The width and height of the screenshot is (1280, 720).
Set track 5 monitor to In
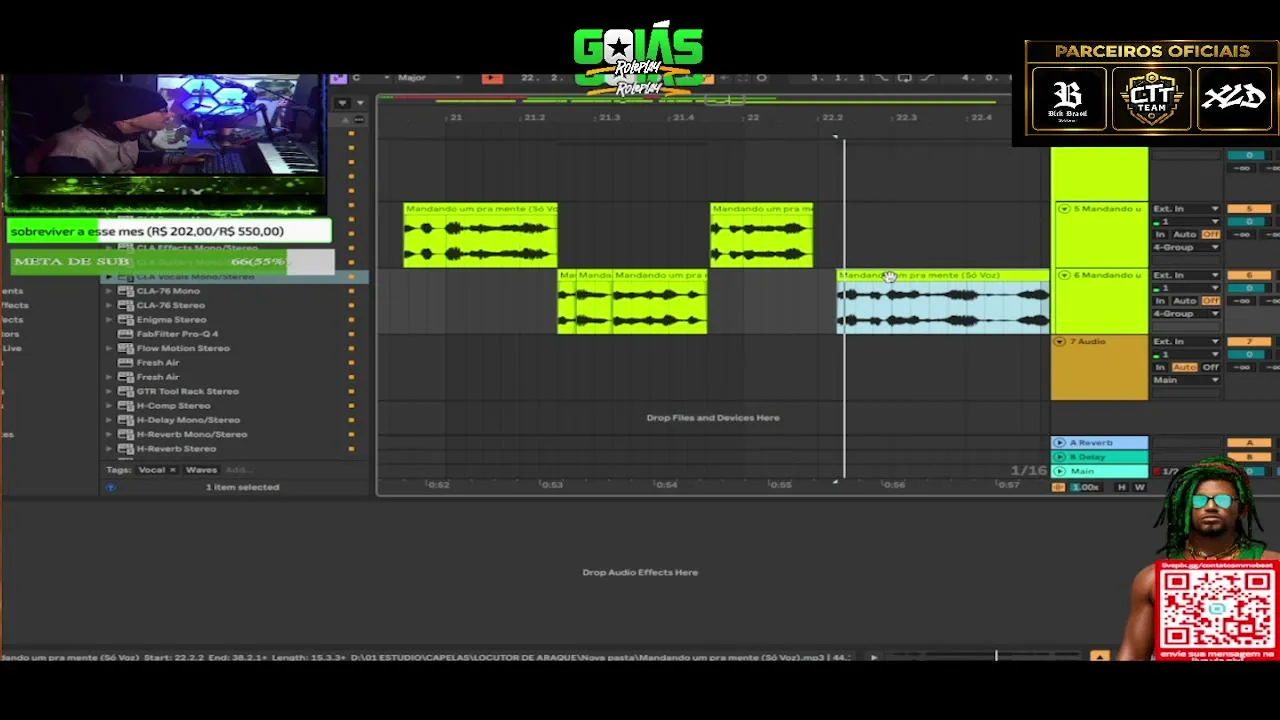pyautogui.click(x=1160, y=234)
